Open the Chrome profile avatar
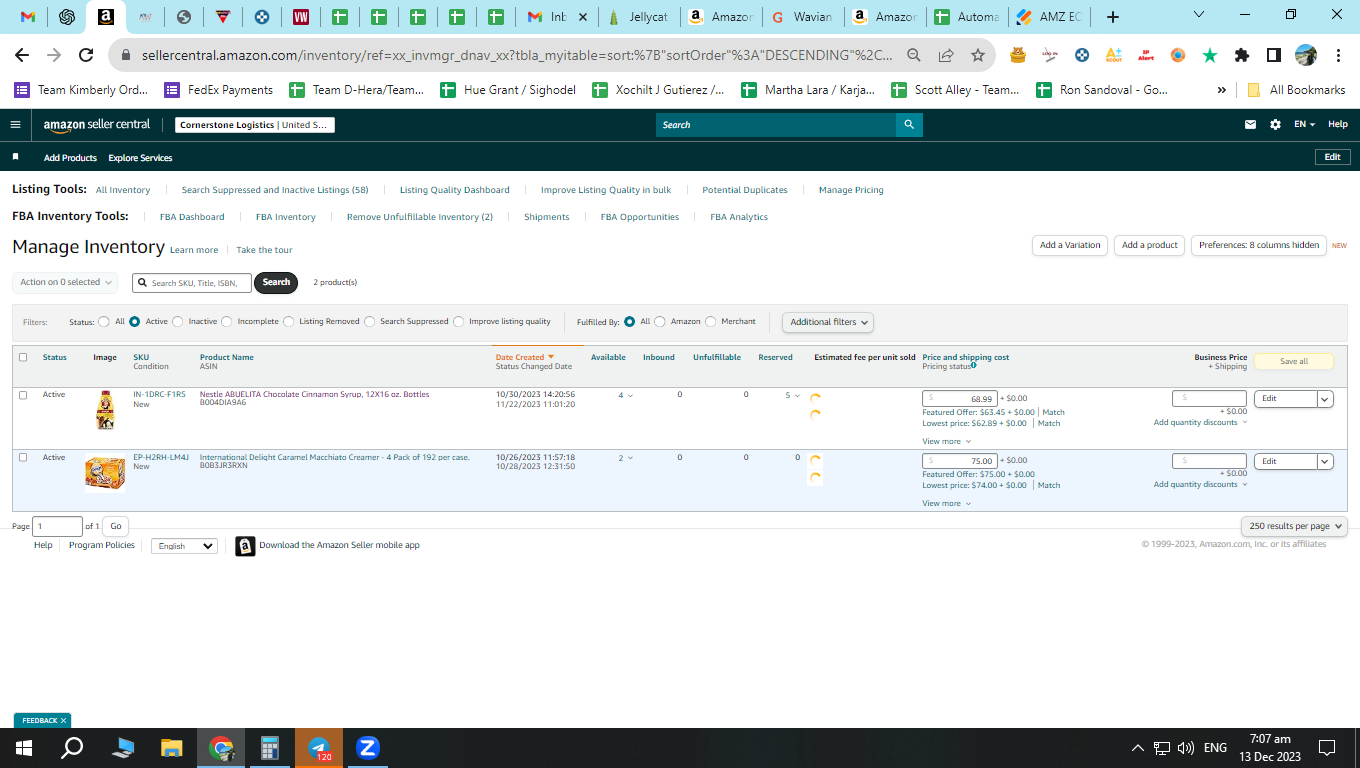Screen dimensions: 1360x768 (x=1306, y=55)
